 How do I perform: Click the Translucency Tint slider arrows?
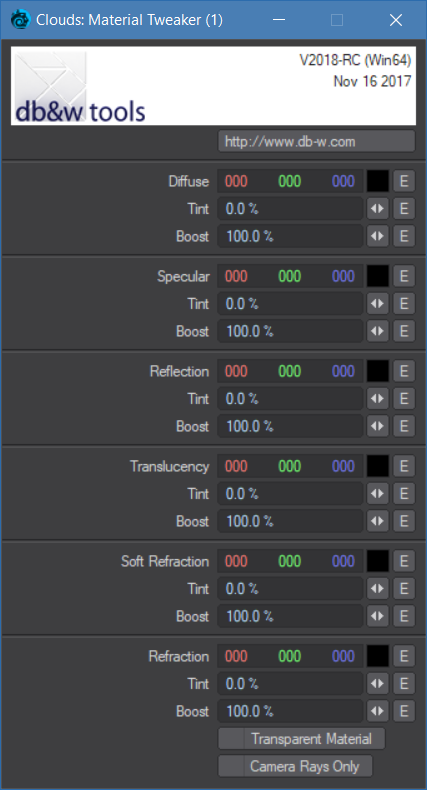(378, 494)
